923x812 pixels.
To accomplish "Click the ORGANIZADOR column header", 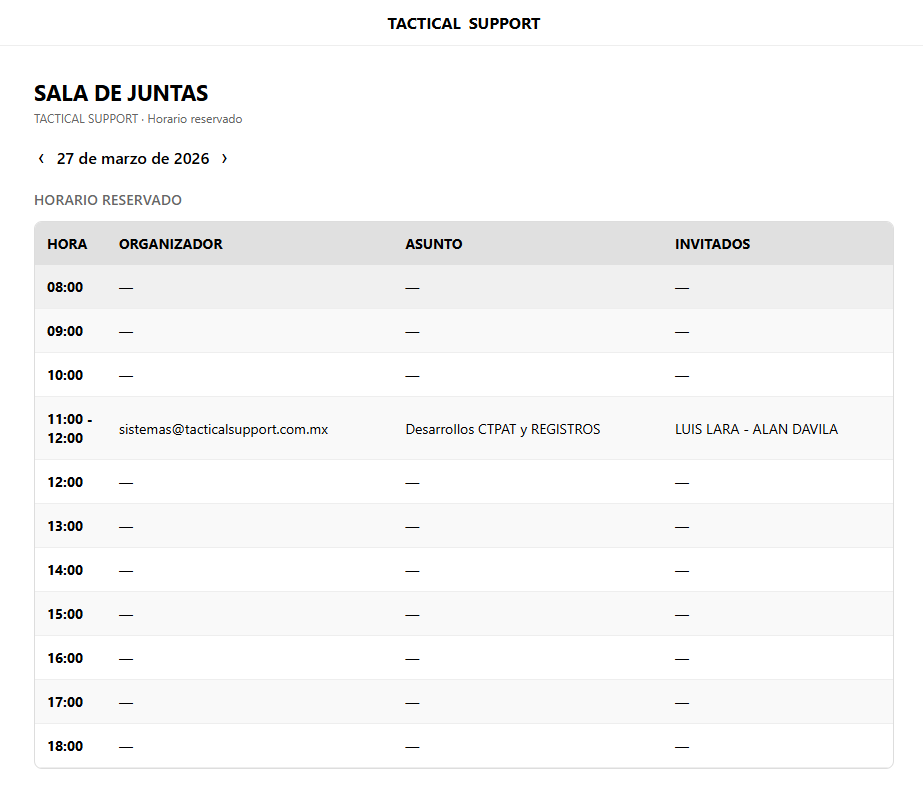I will click(171, 244).
